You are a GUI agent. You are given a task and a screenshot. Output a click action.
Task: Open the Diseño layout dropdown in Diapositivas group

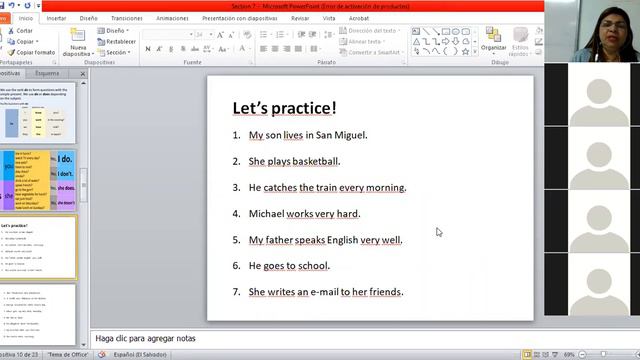[x=113, y=31]
